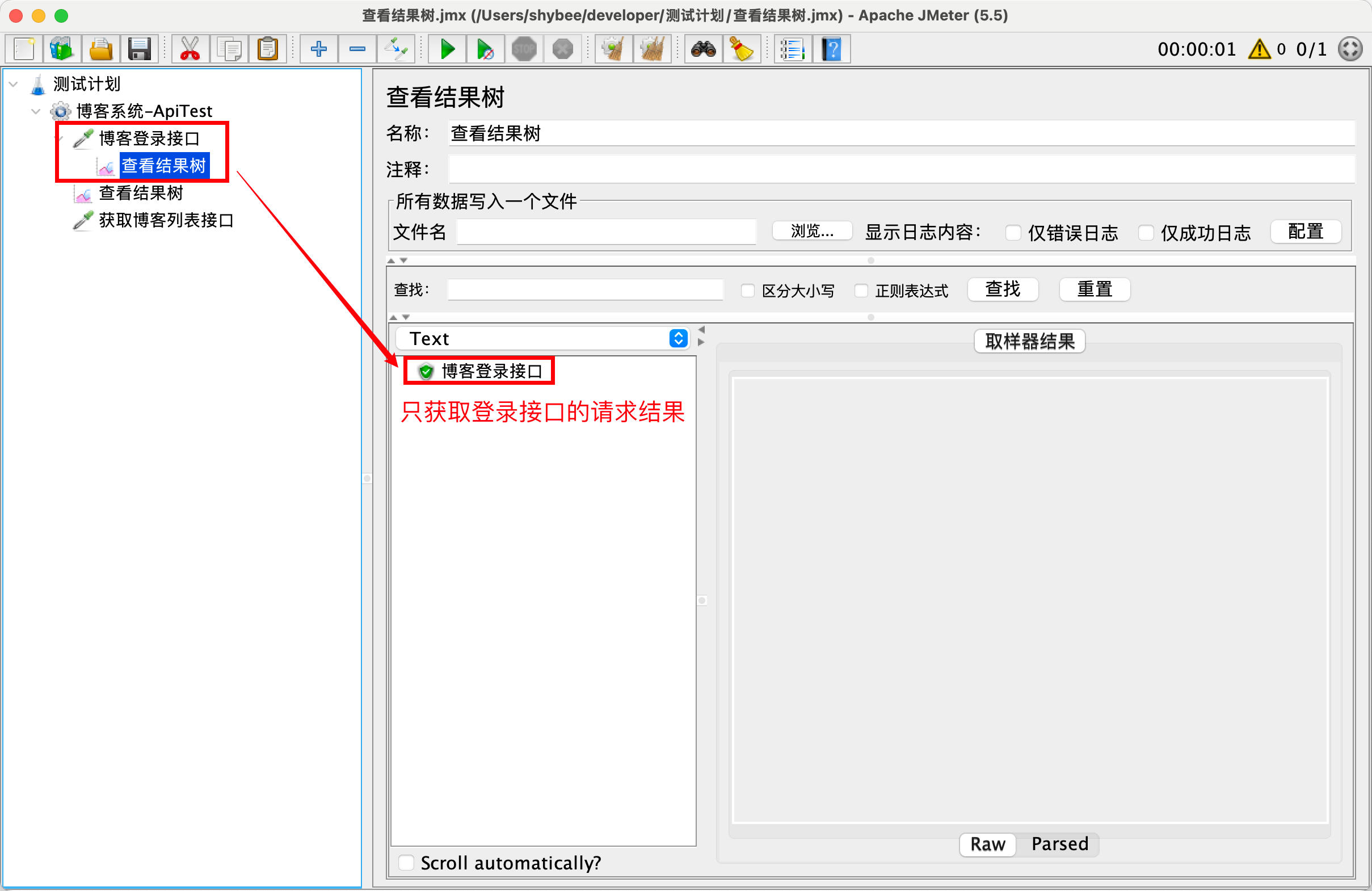Open Help with question mark icon
The height and width of the screenshot is (891, 1372).
[832, 49]
